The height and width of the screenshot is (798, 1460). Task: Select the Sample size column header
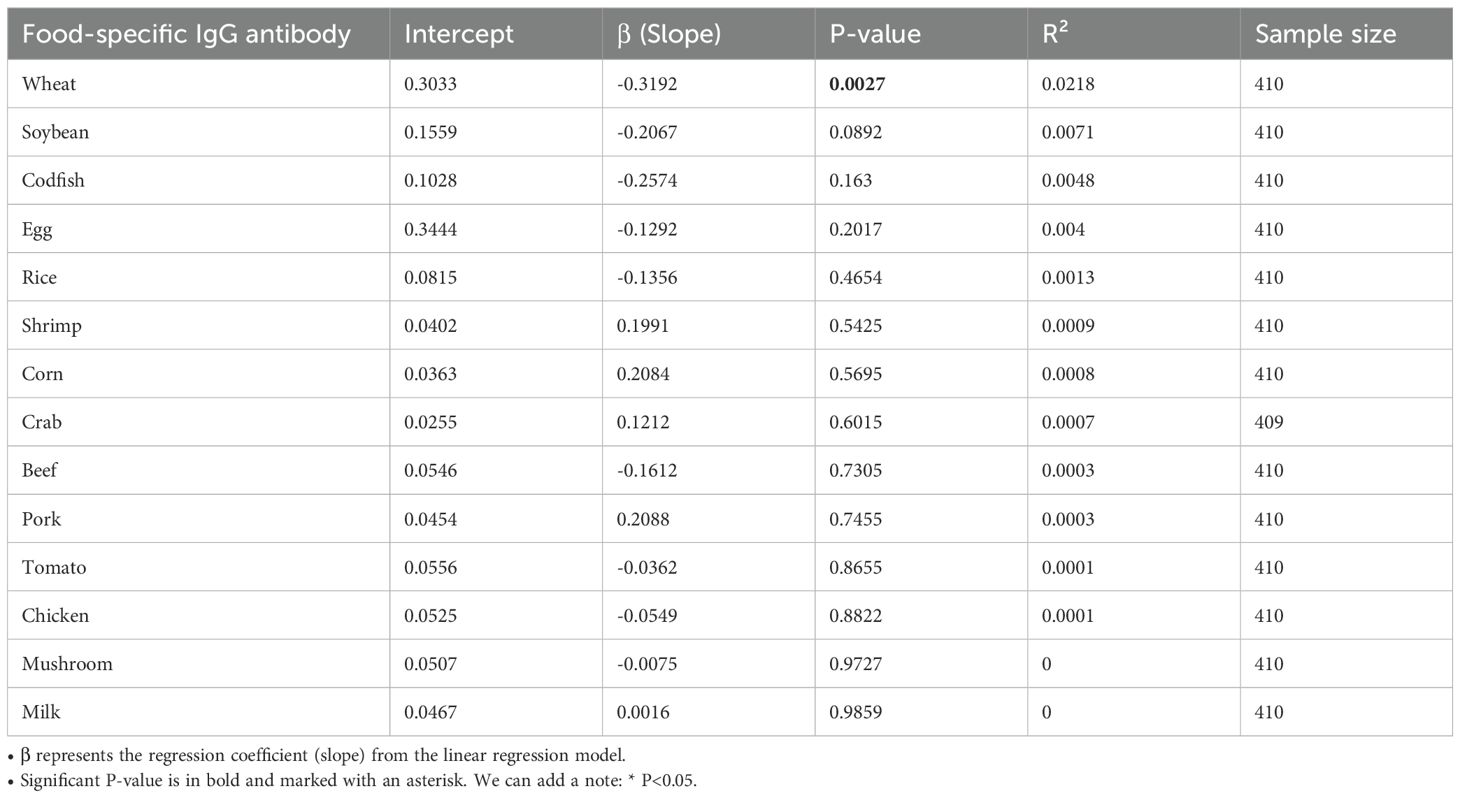pyautogui.click(x=1325, y=34)
